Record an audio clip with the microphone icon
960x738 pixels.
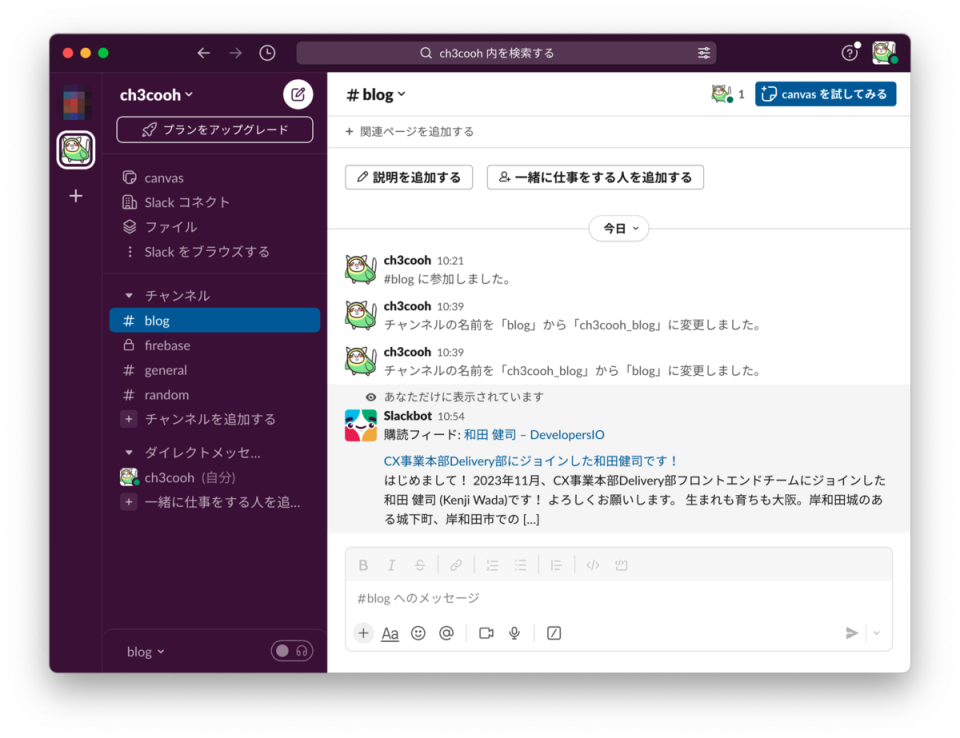514,632
